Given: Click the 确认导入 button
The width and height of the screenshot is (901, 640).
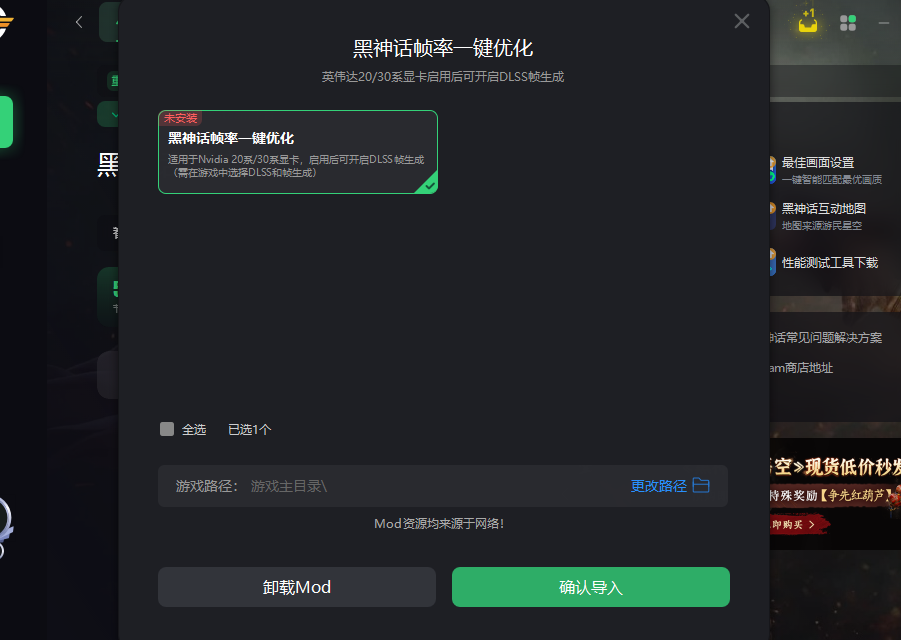Looking at the screenshot, I should pyautogui.click(x=591, y=587).
